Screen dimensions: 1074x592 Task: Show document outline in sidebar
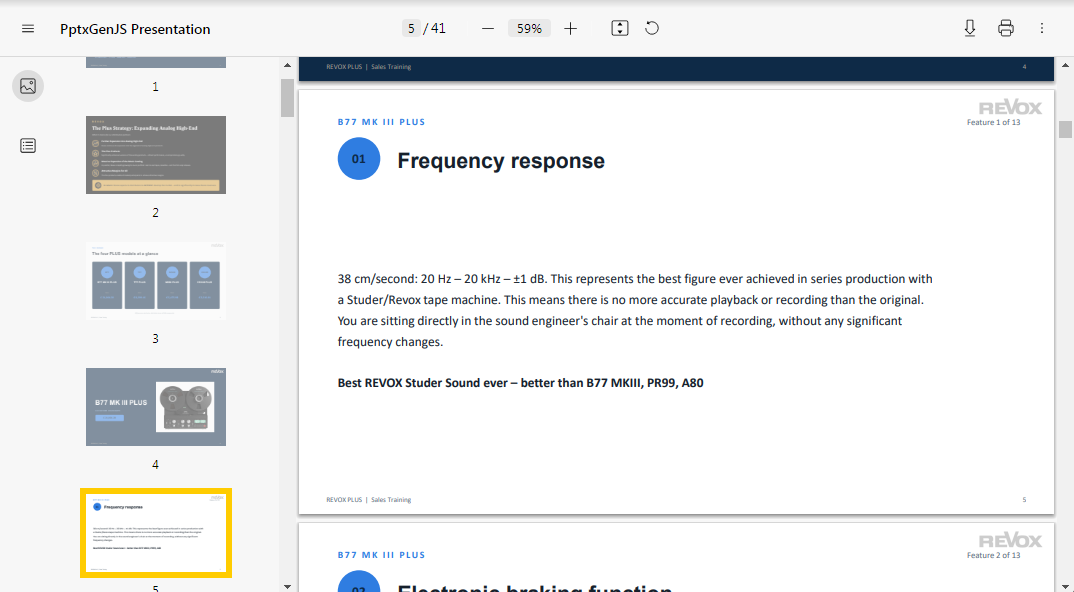[x=28, y=145]
